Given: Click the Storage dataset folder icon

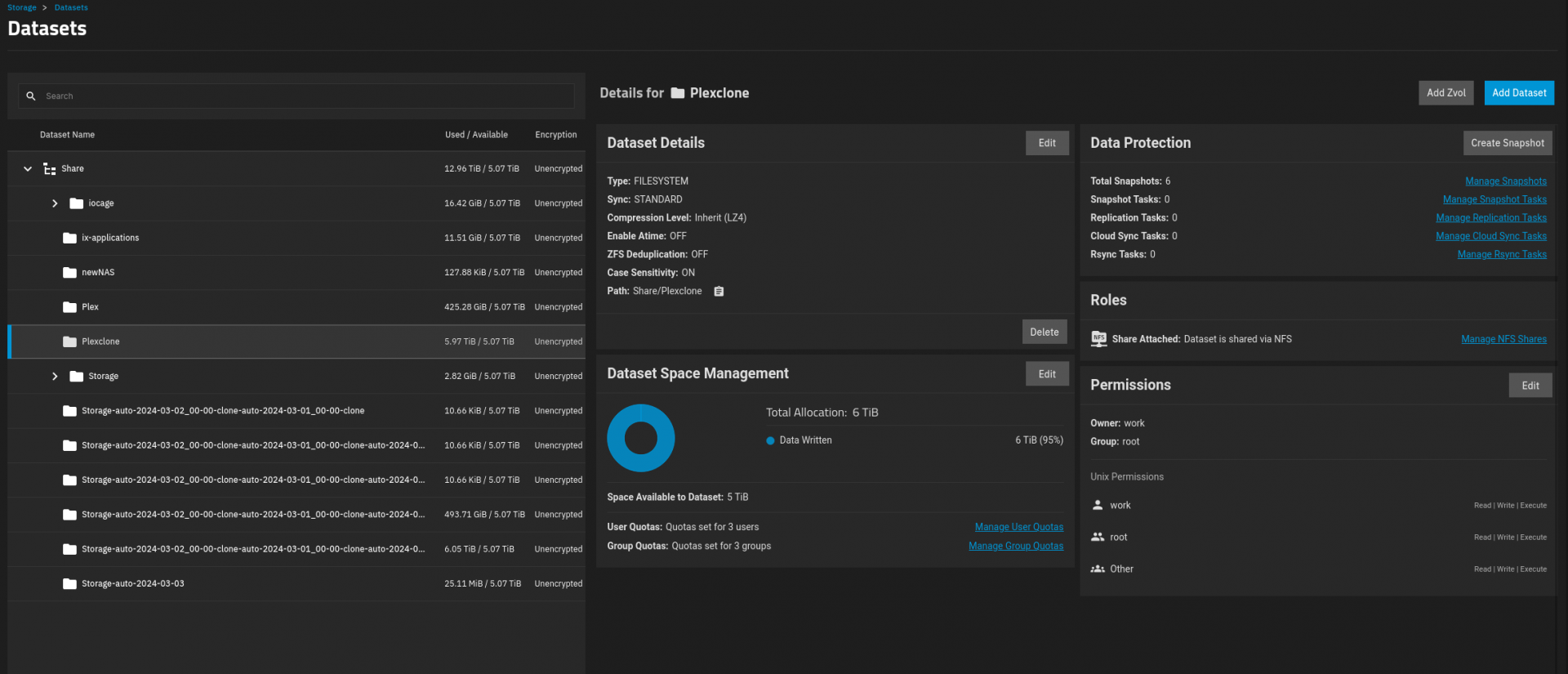Looking at the screenshot, I should 77,377.
